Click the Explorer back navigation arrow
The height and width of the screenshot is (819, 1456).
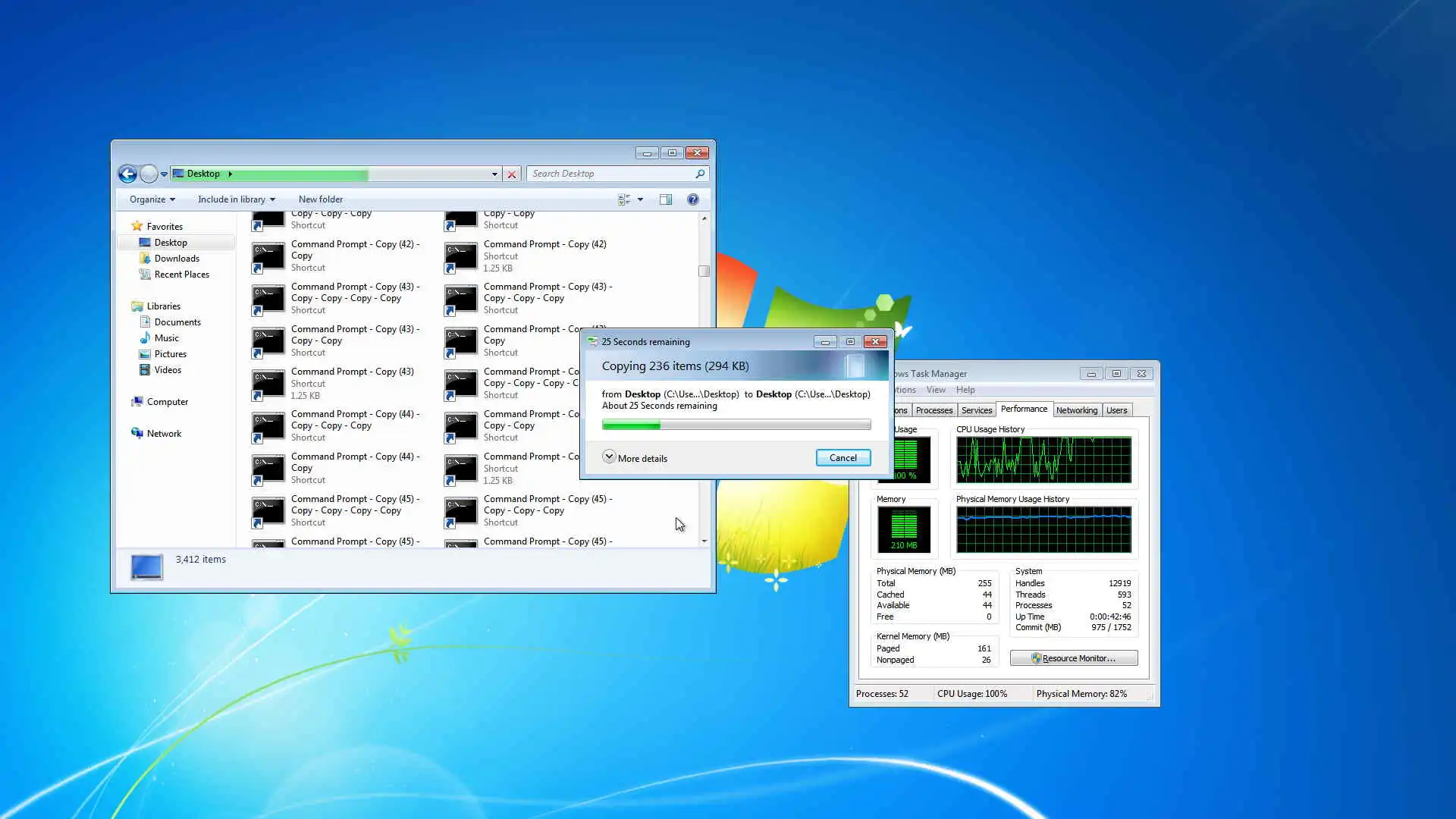click(127, 174)
